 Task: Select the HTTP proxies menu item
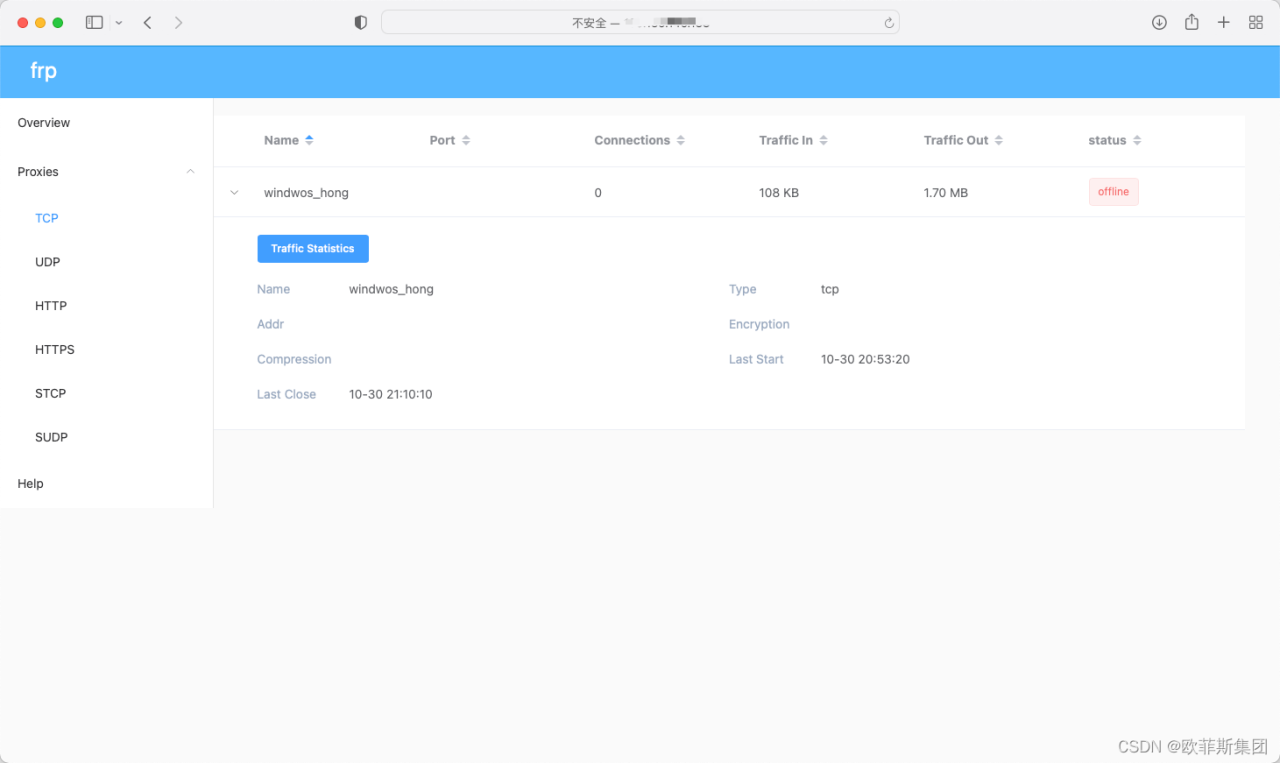point(51,306)
